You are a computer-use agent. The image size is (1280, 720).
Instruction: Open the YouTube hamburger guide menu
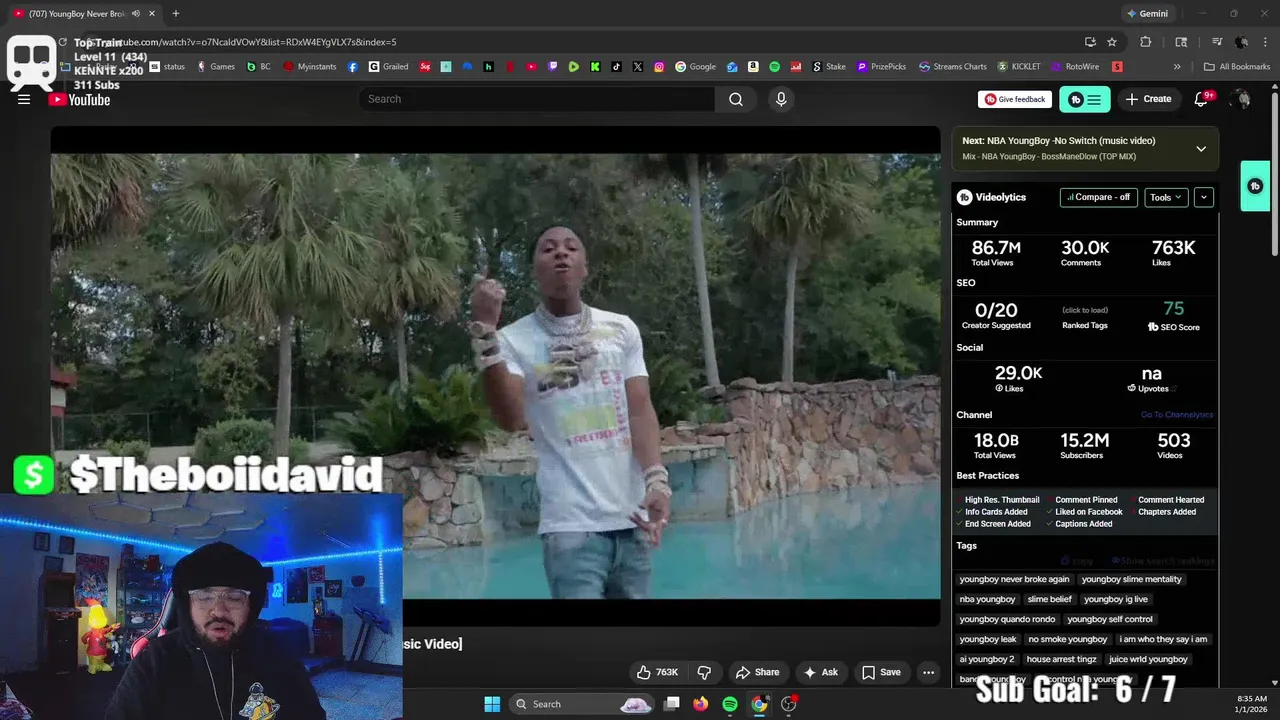click(24, 99)
